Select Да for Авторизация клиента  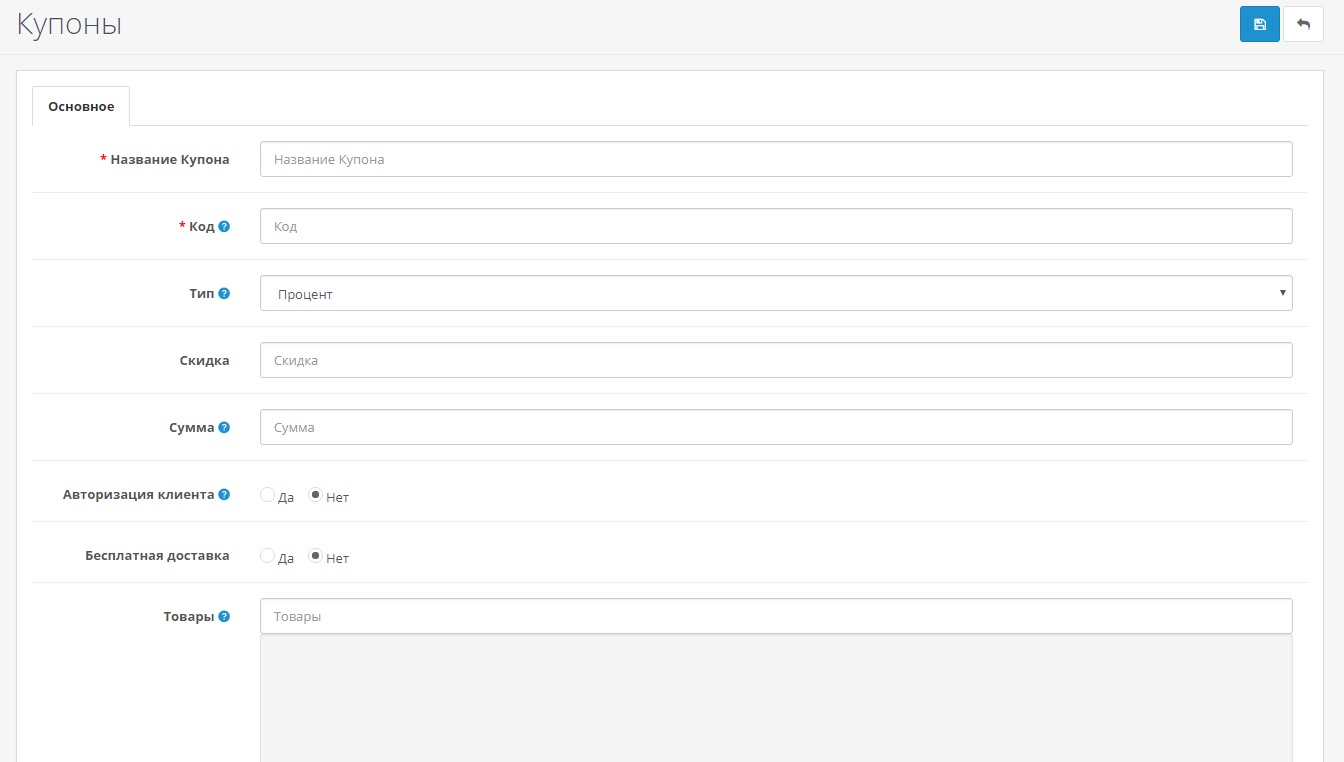[267, 495]
